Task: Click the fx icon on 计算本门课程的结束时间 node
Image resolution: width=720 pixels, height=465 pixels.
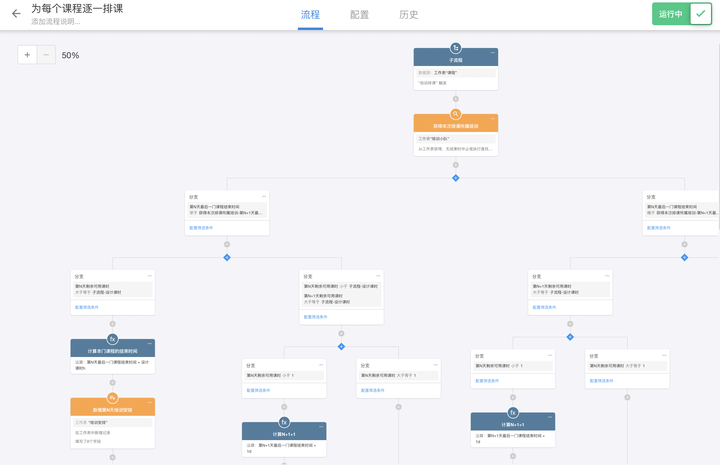Action: coord(113,339)
